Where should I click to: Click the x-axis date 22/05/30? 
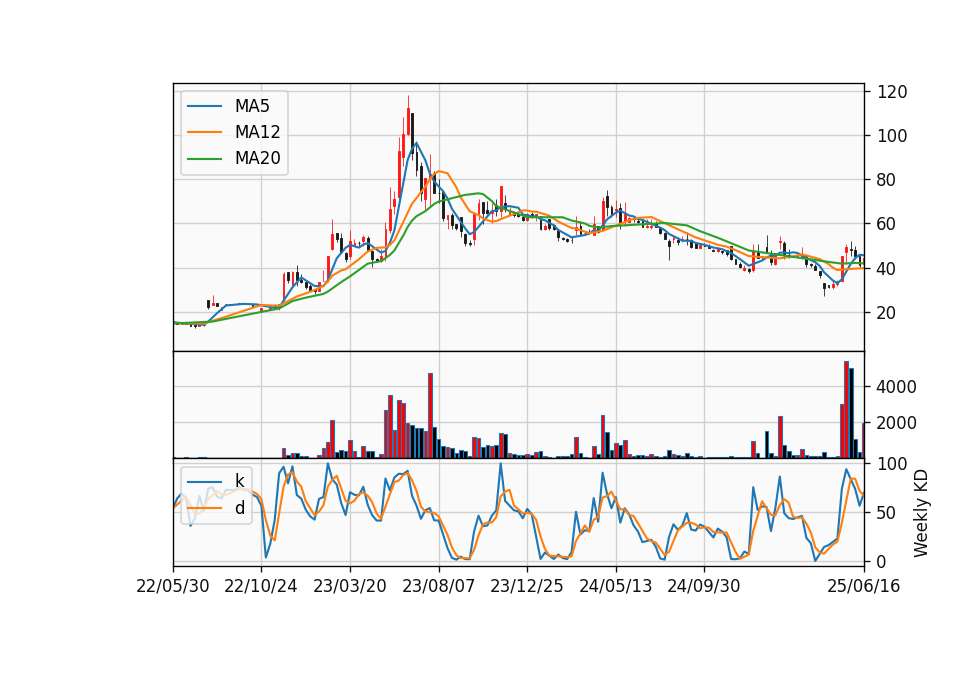173,586
